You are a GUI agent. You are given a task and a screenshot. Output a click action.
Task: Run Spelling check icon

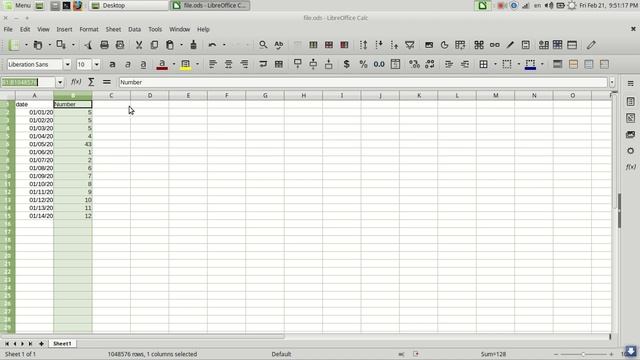pos(279,45)
